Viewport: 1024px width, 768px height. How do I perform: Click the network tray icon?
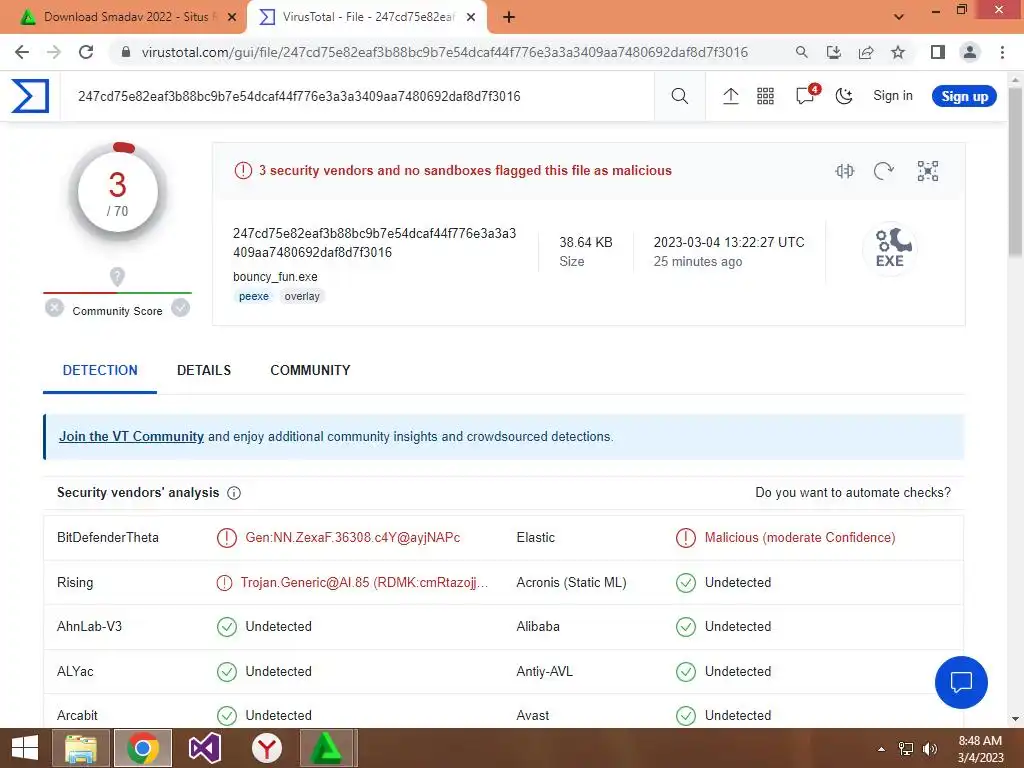tap(906, 748)
